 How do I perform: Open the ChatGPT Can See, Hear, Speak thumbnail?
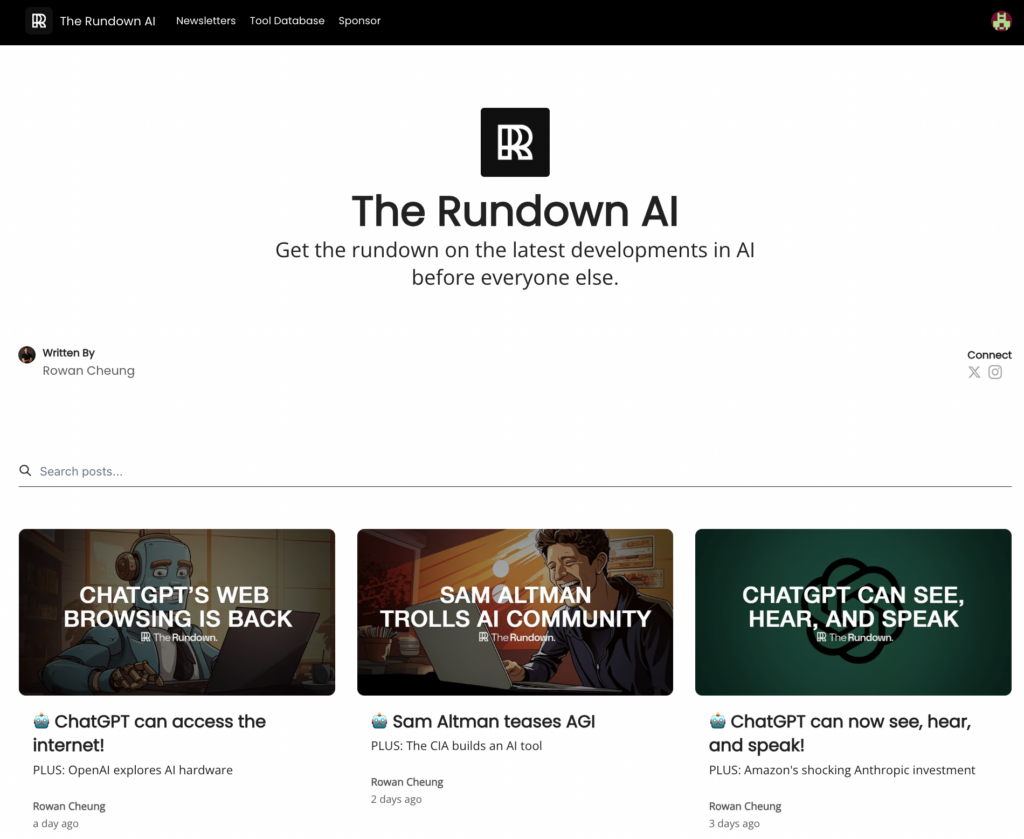tap(853, 611)
